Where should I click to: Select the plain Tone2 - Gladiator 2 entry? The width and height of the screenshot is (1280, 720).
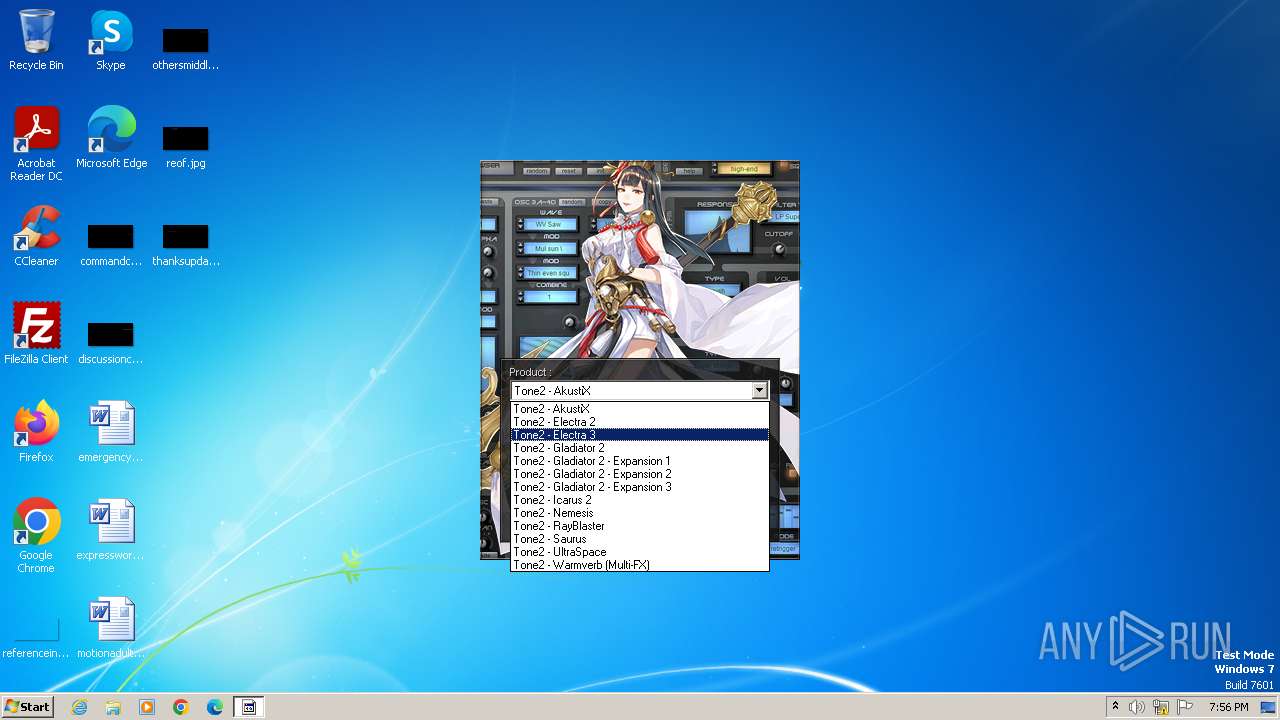(639, 448)
